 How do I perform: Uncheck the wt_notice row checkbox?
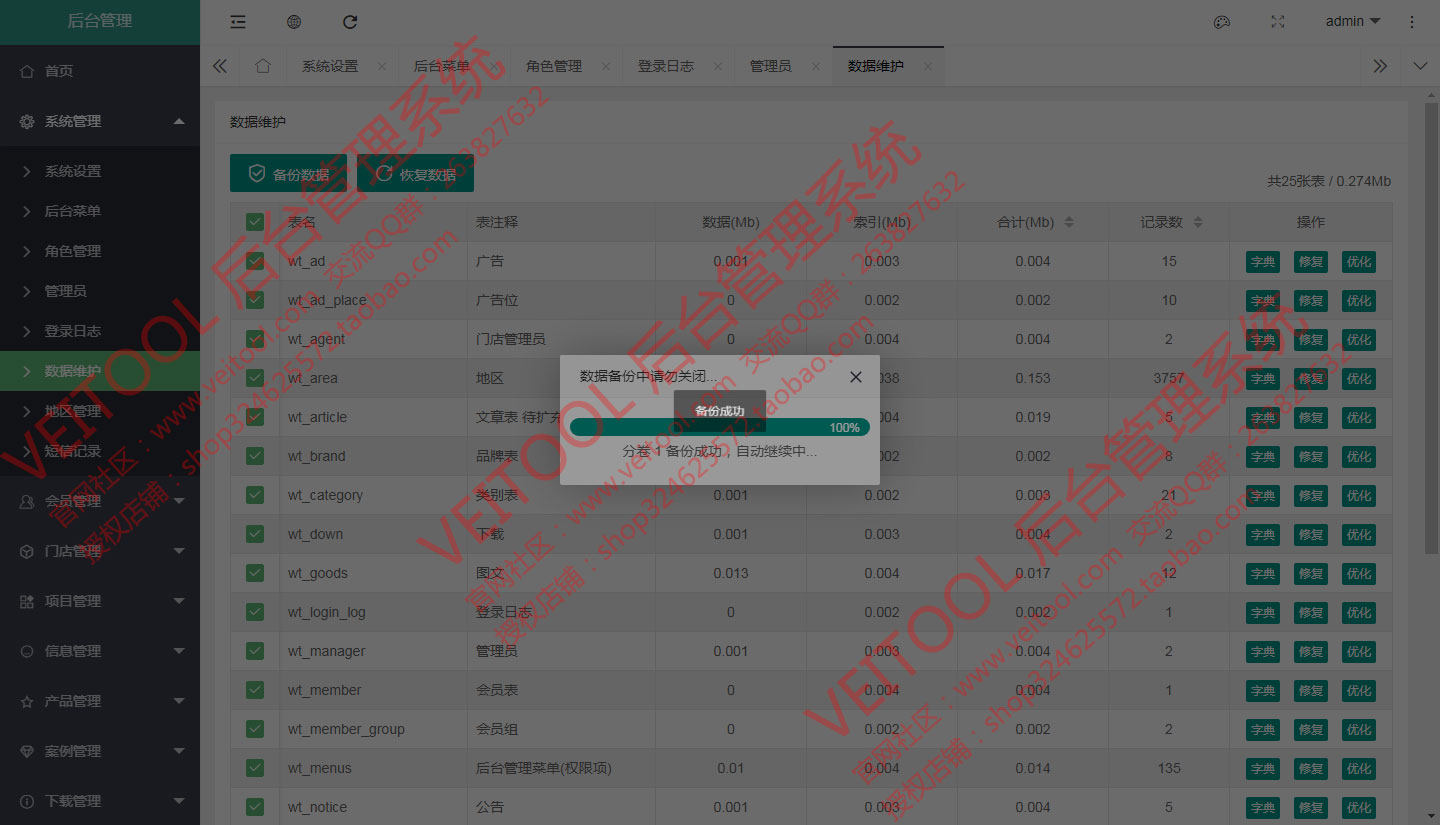(x=255, y=807)
